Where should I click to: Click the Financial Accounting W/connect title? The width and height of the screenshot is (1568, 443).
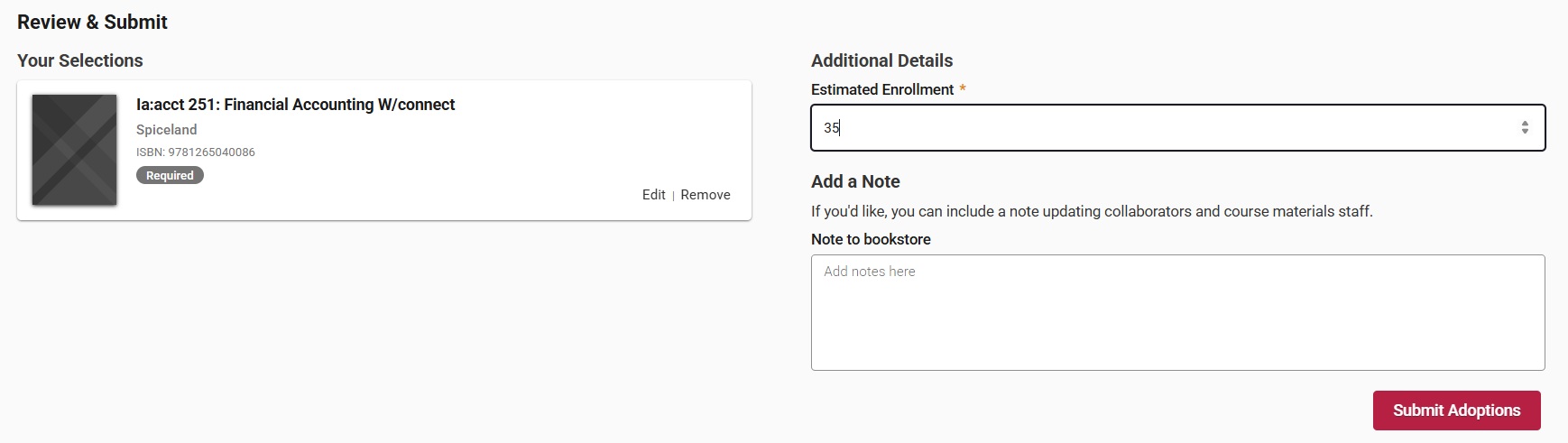tap(295, 105)
